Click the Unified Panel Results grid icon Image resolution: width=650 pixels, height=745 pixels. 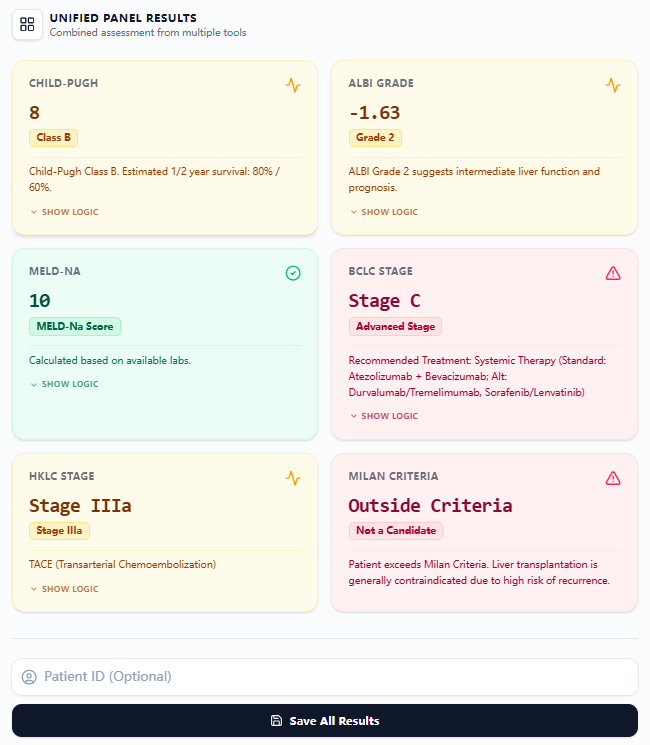27,24
